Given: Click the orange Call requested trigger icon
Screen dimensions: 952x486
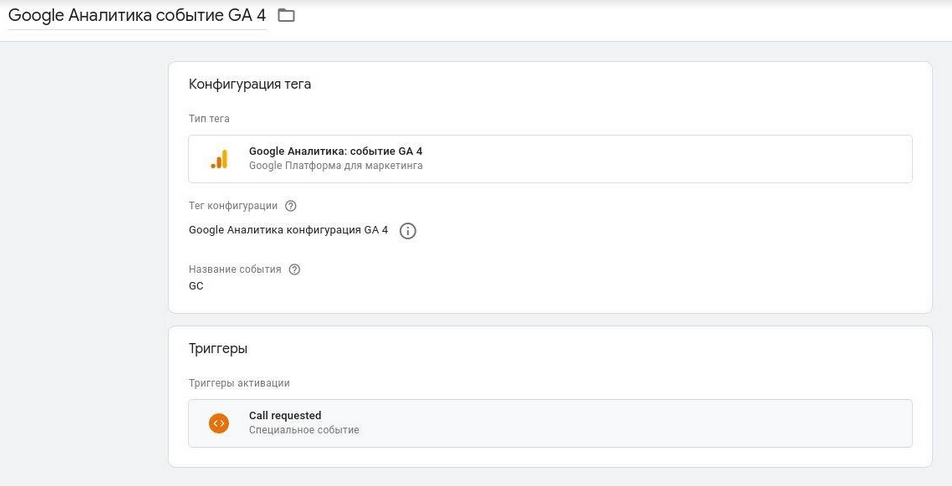Looking at the screenshot, I should [219, 423].
